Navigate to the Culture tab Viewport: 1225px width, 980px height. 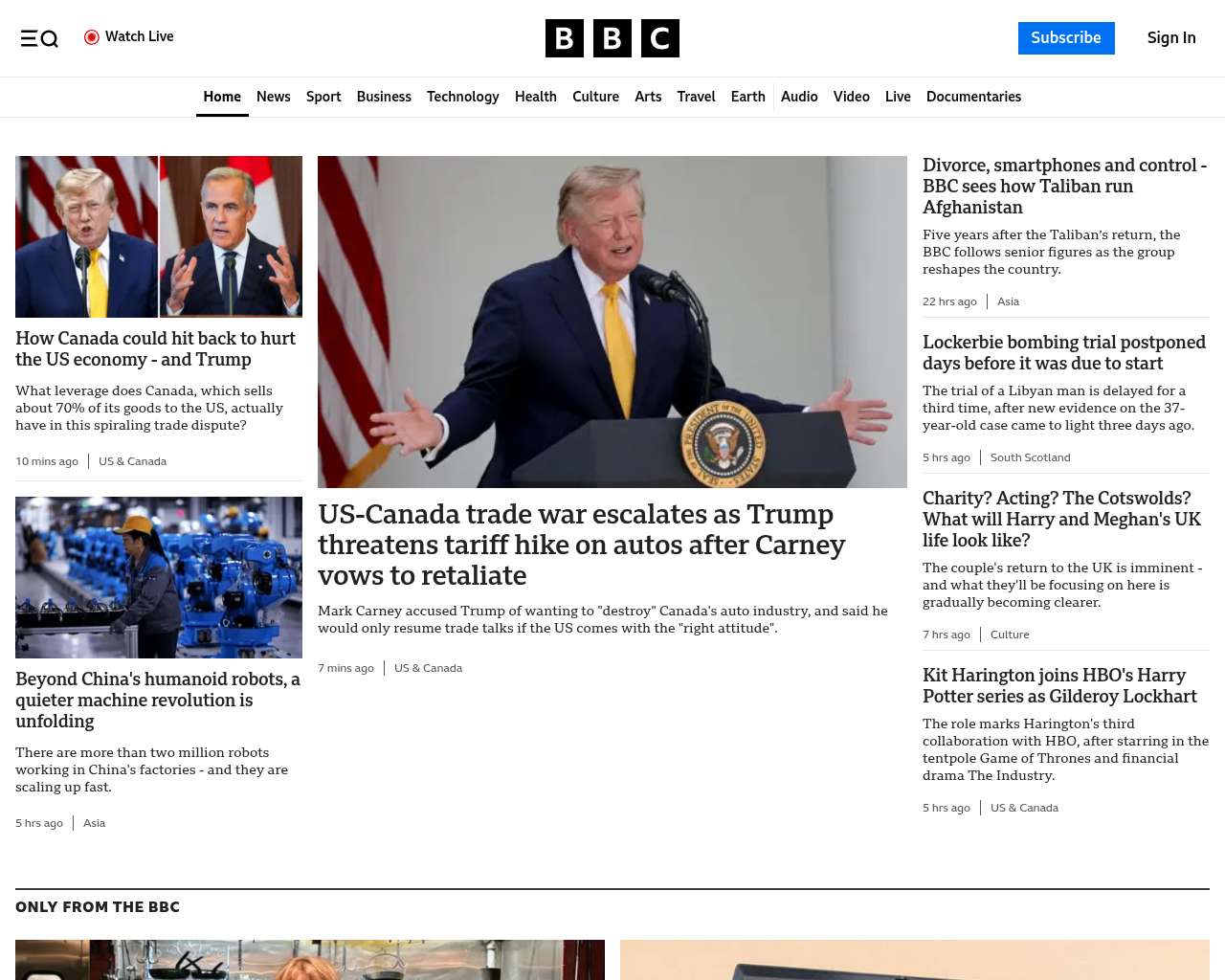coord(595,97)
